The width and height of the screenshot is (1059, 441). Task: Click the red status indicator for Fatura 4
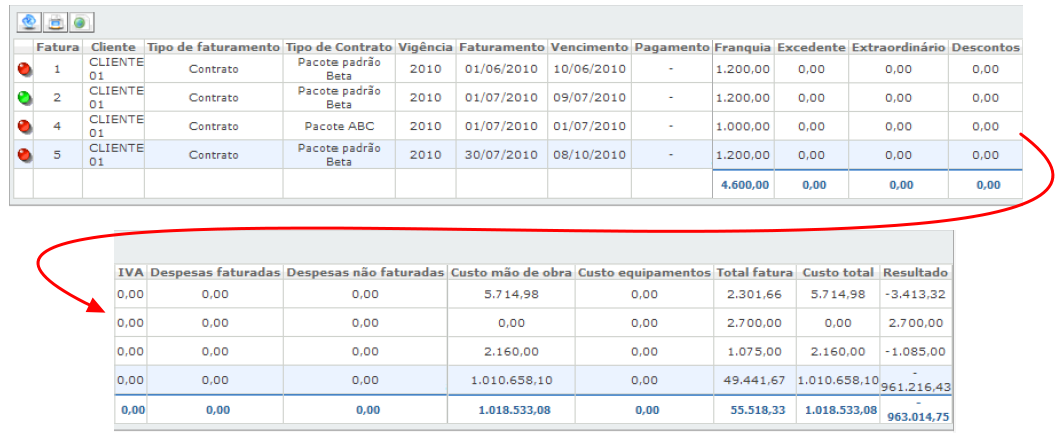pyautogui.click(x=24, y=127)
